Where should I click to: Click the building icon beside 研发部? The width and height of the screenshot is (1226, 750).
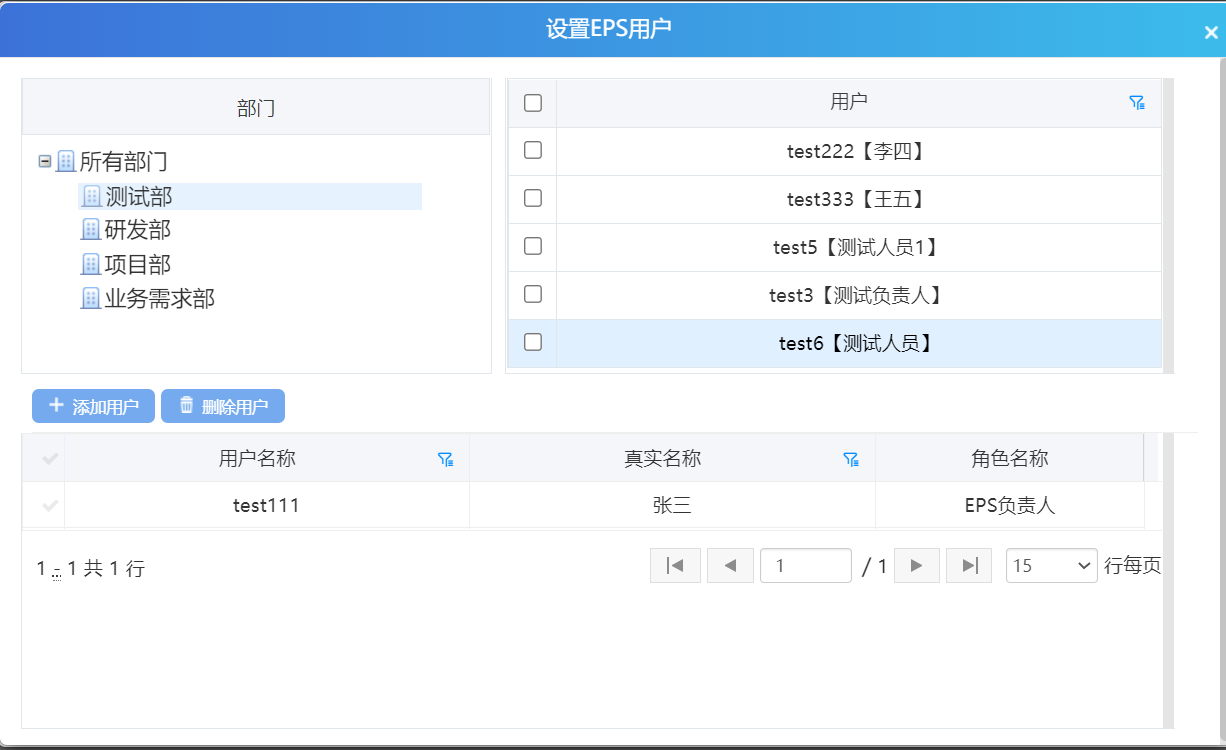91,230
